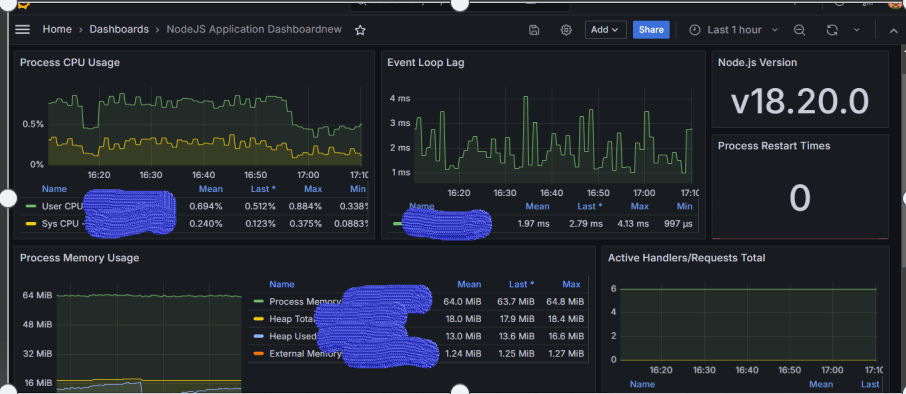The width and height of the screenshot is (906, 394).
Task: Open the Node.js Version panel title
Action: pyautogui.click(x=758, y=62)
